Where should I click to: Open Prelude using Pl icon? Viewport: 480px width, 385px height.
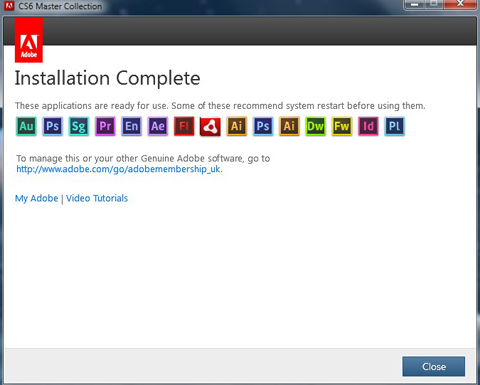[395, 126]
